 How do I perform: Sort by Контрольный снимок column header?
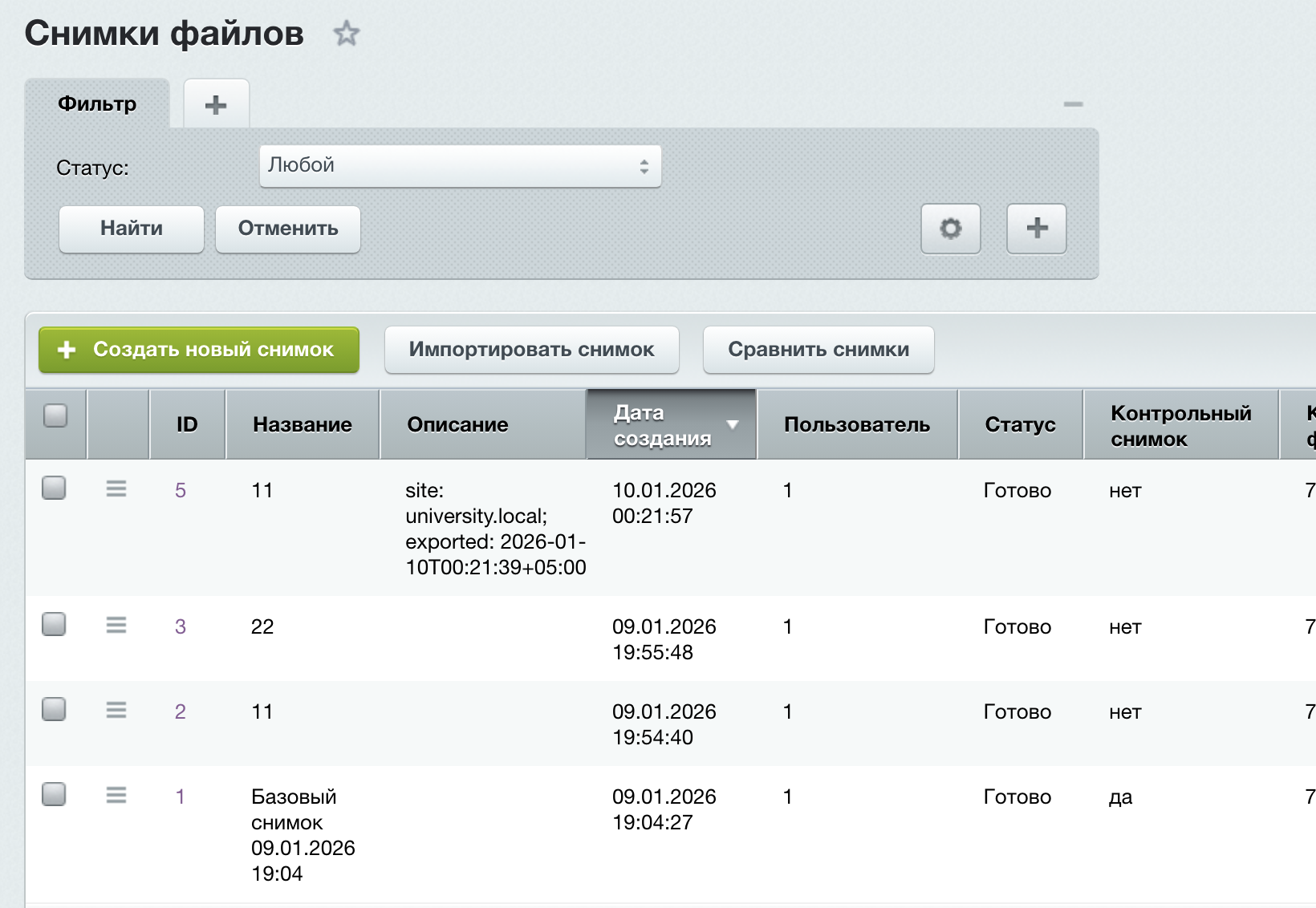coord(1181,425)
